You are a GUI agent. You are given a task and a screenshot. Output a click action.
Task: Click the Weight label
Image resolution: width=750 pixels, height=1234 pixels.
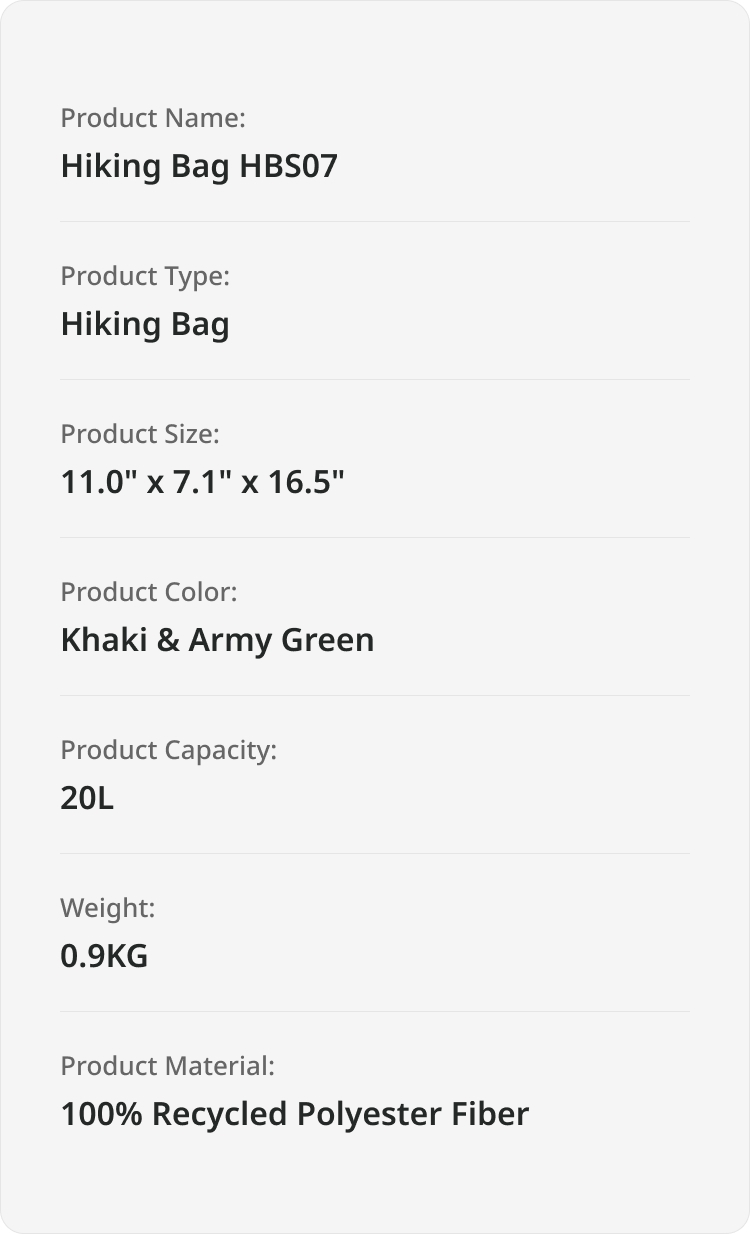pos(108,908)
